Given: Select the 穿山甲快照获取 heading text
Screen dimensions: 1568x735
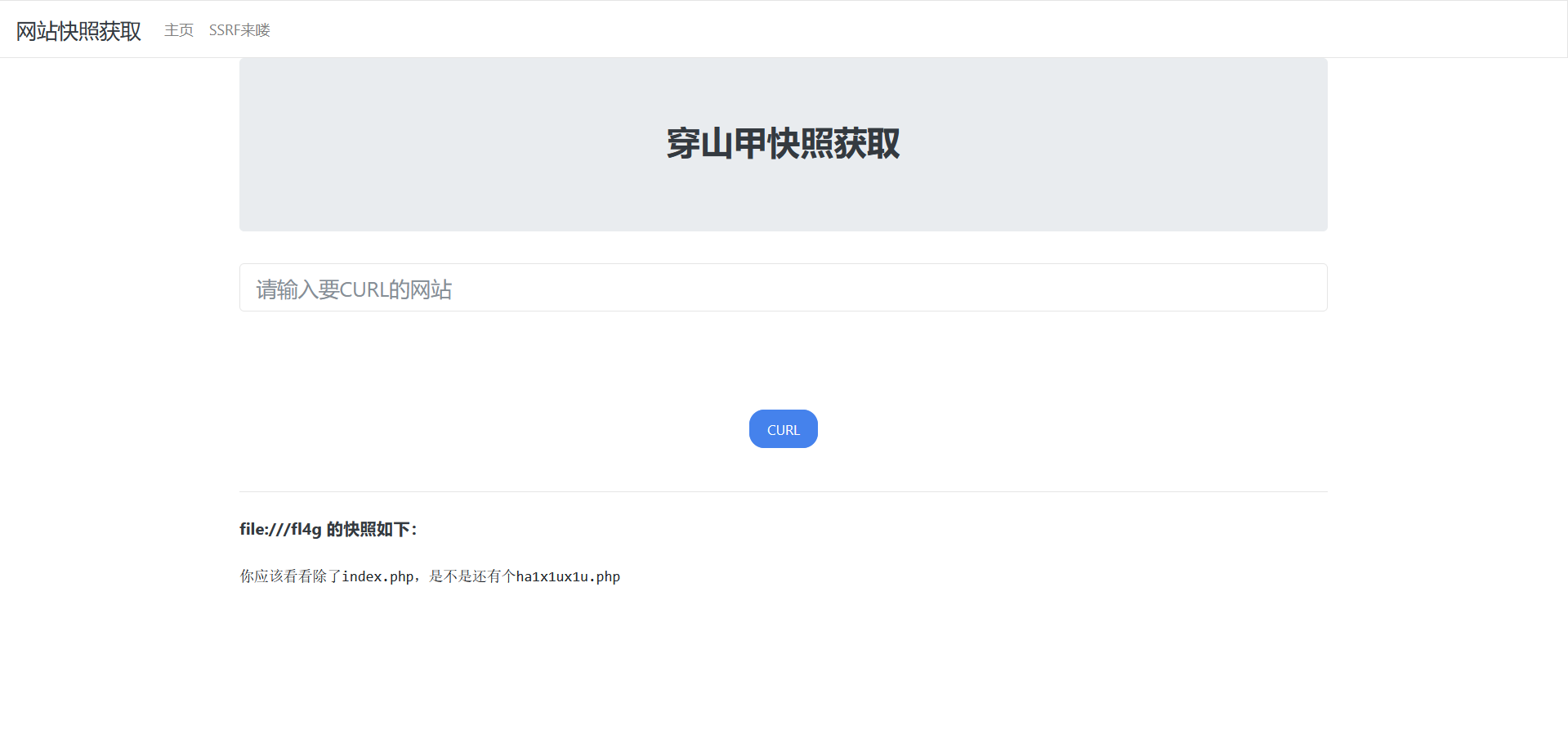Looking at the screenshot, I should coord(783,144).
